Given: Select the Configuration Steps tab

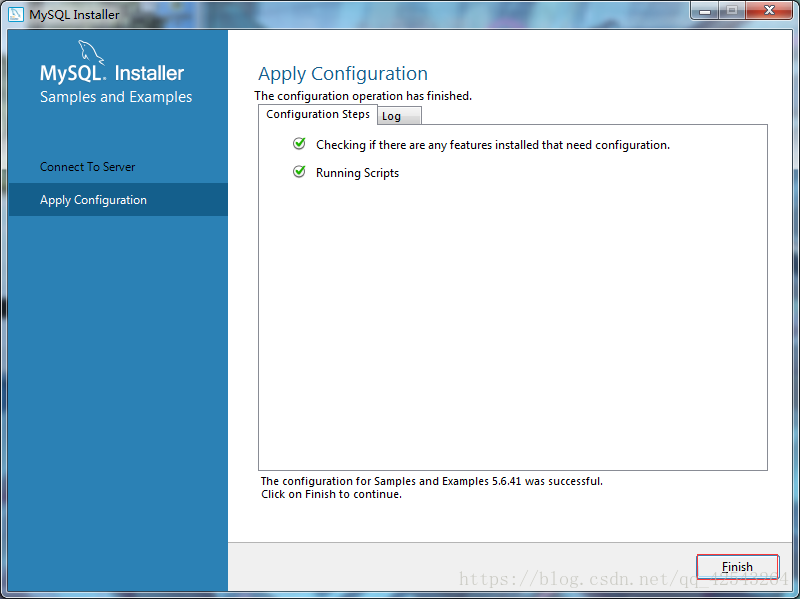Looking at the screenshot, I should (318, 114).
